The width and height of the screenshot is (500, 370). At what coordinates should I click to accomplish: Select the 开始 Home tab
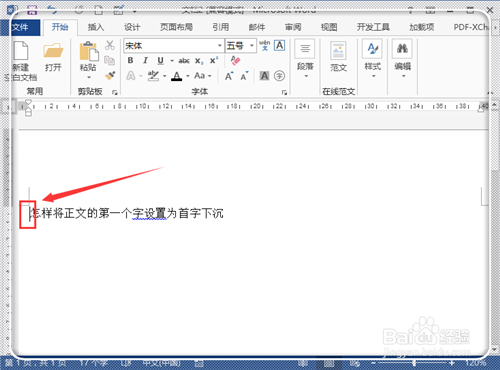click(60, 27)
